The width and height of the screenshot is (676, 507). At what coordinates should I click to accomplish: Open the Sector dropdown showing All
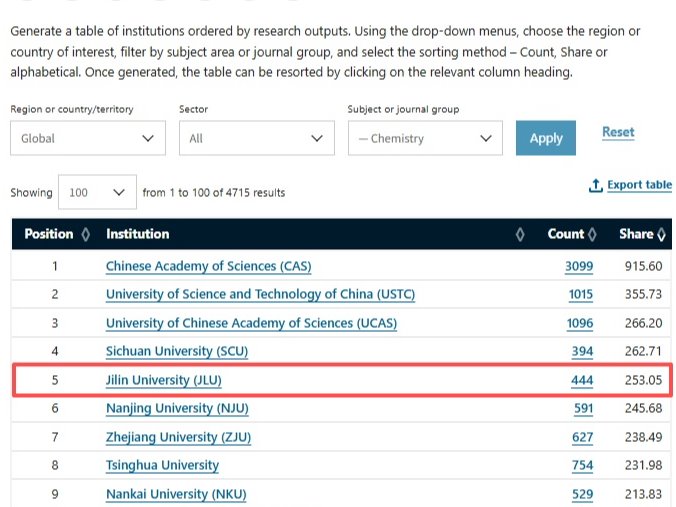click(x=257, y=138)
